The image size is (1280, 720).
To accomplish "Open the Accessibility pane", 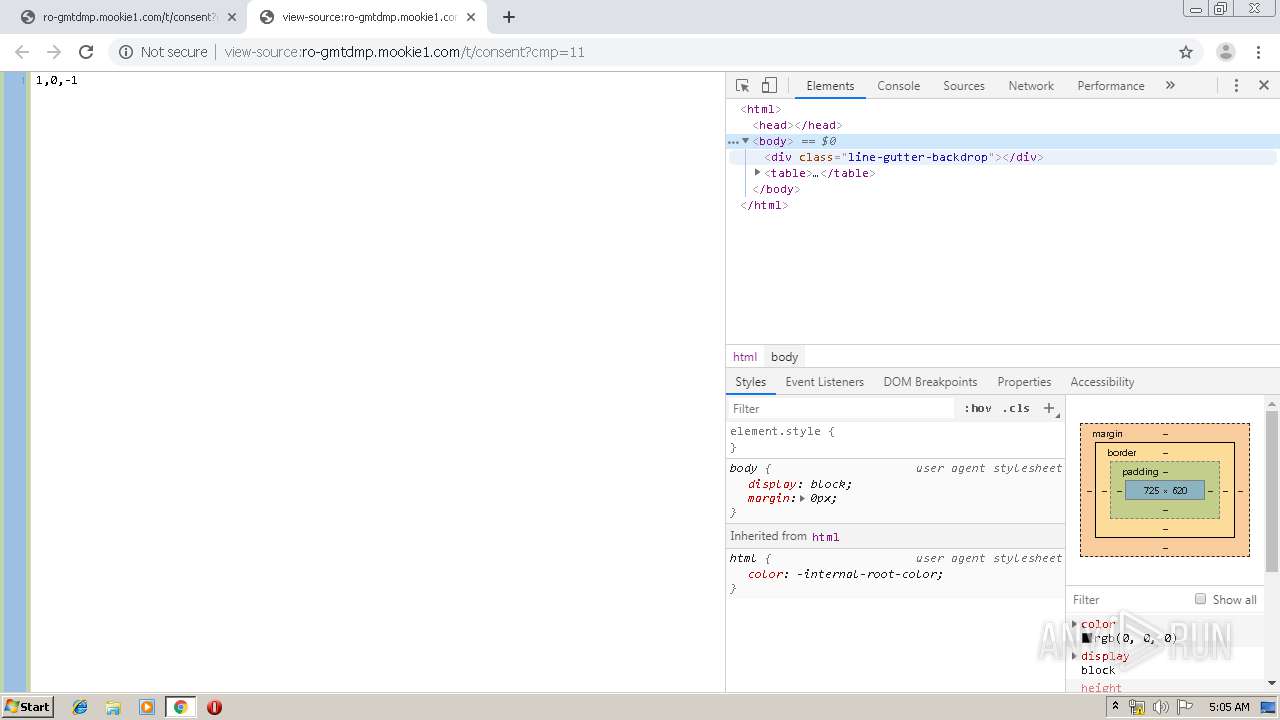I will (1102, 382).
